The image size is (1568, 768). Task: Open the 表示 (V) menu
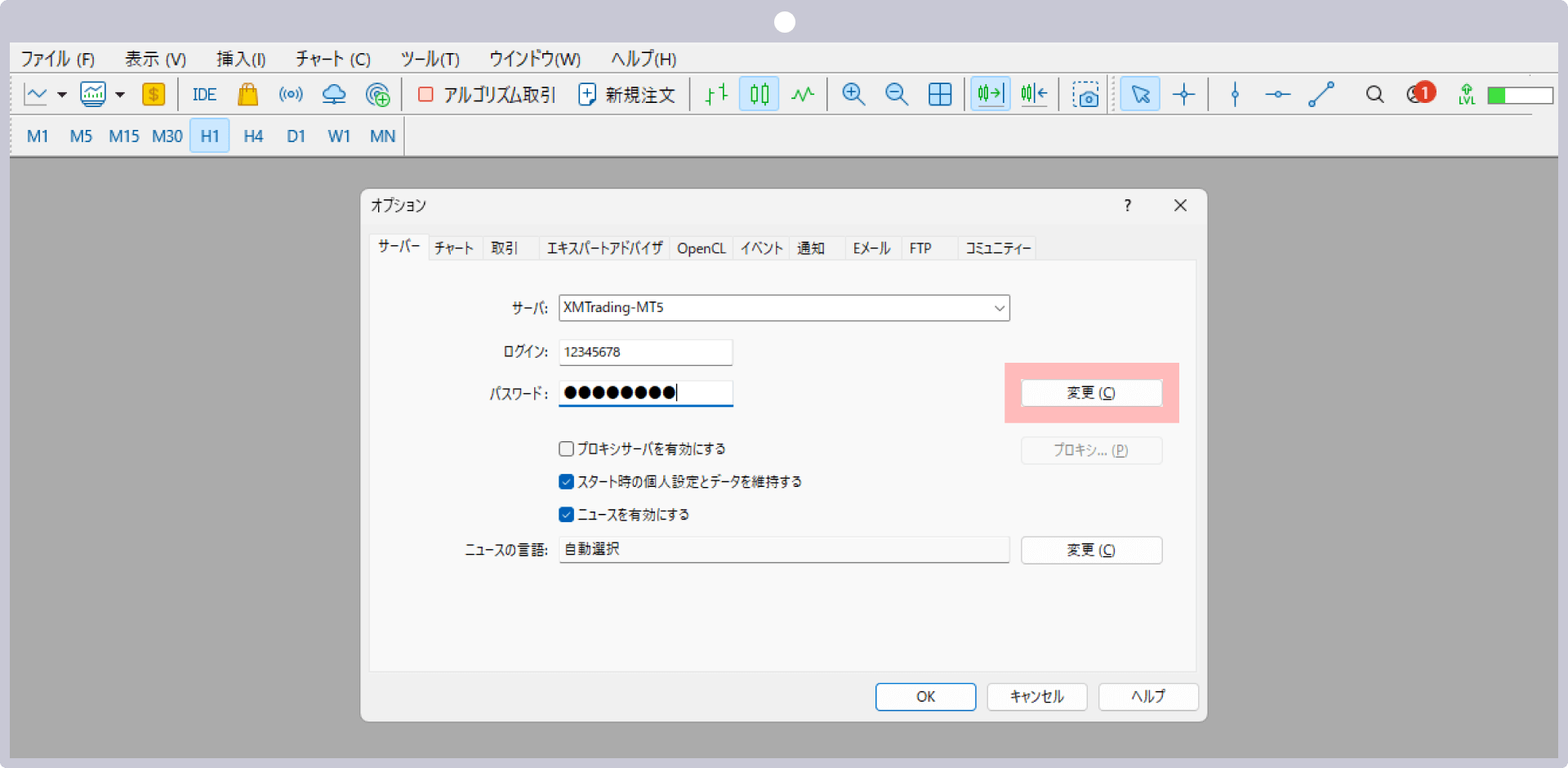155,59
